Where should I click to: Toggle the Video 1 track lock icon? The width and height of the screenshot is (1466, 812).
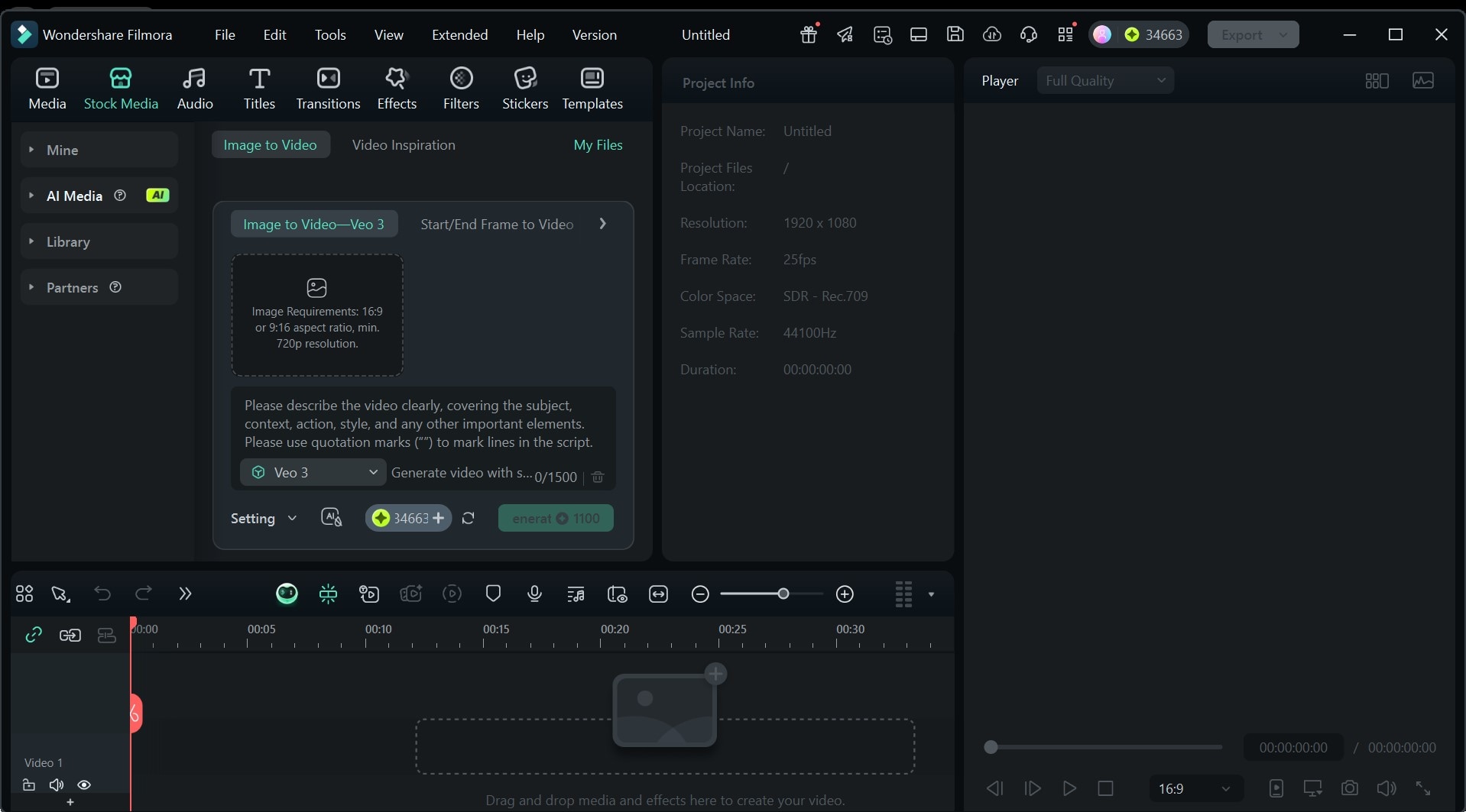click(29, 785)
